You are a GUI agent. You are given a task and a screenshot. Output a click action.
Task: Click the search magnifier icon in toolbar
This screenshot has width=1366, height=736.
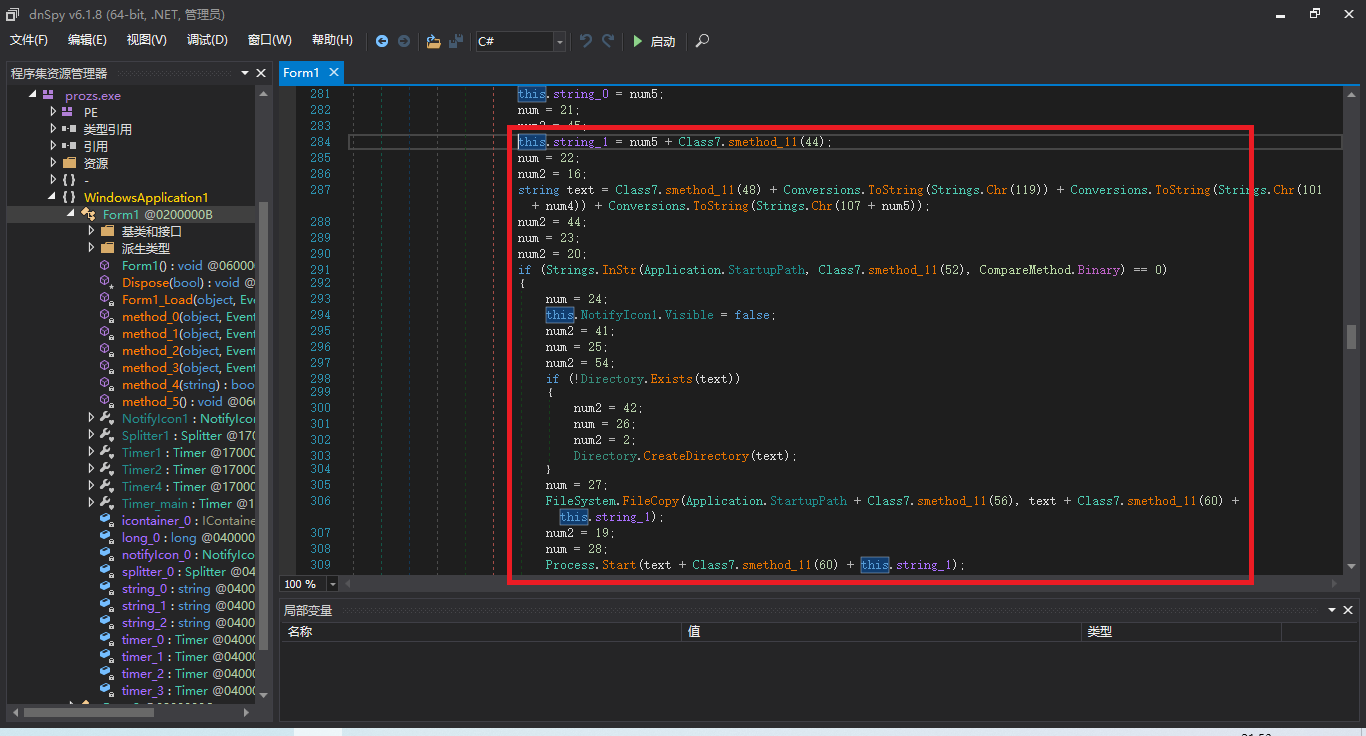702,41
